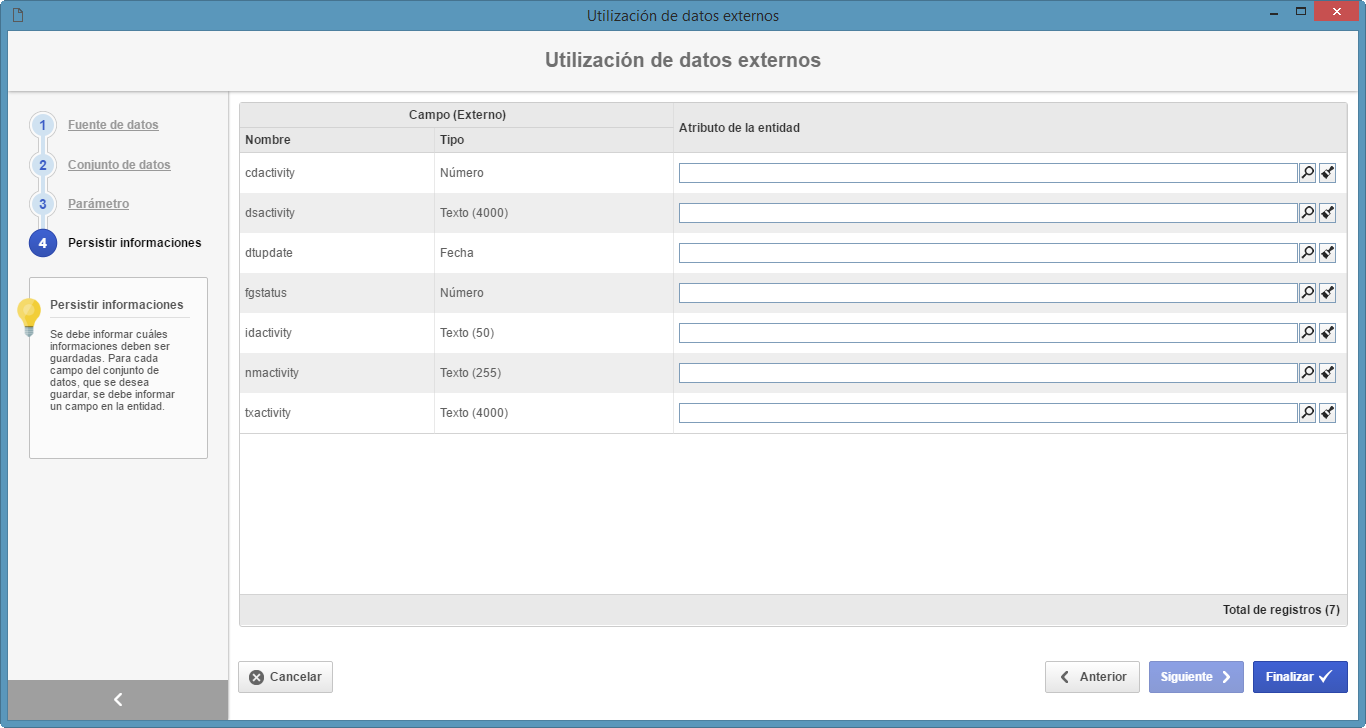Click the Texto (255) type cell
1366x728 pixels.
click(x=554, y=373)
